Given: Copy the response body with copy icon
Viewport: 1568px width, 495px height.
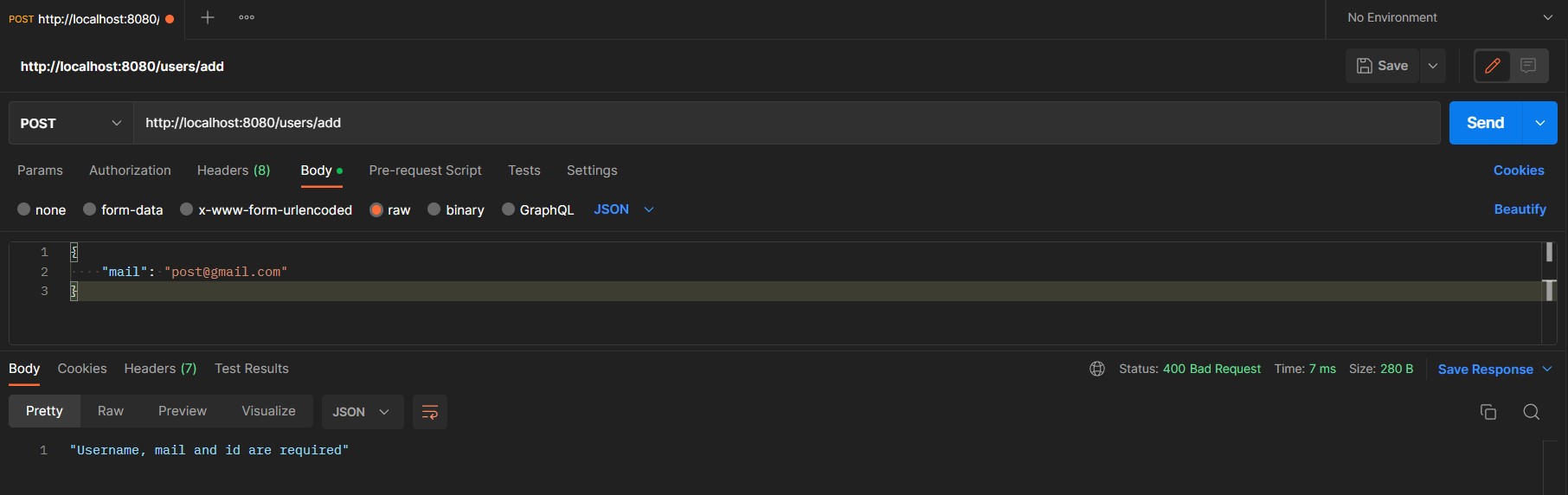Looking at the screenshot, I should 1488,412.
